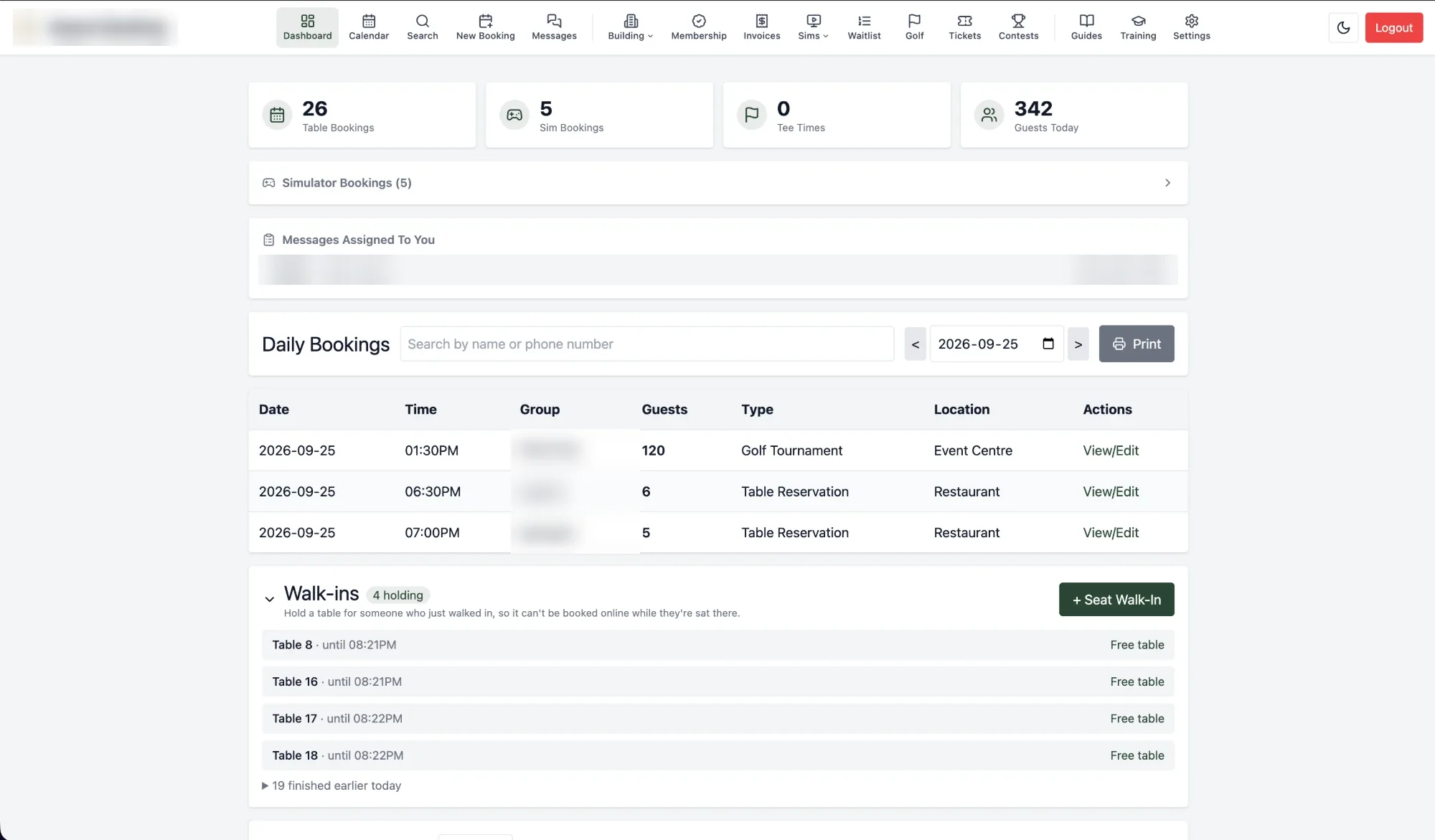Click the Guests Today stat card
Screen dimensions: 1435x840
[x=1073, y=115]
